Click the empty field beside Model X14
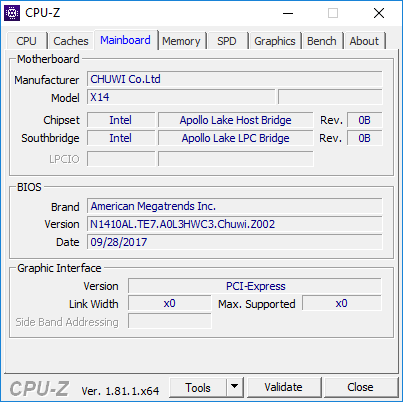This screenshot has height=402, width=403. 330,97
